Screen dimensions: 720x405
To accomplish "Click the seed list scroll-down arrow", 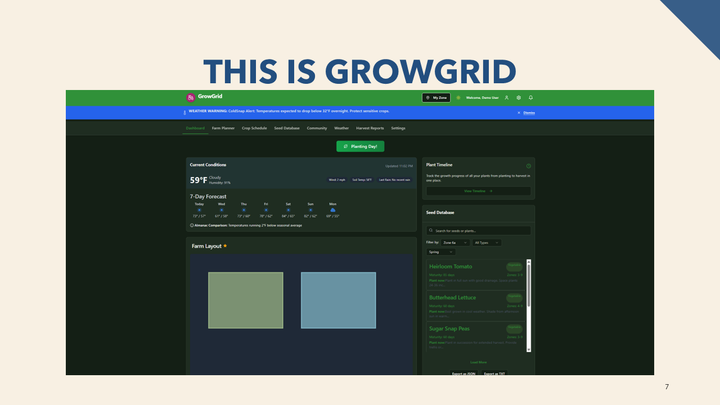I will click(x=529, y=350).
